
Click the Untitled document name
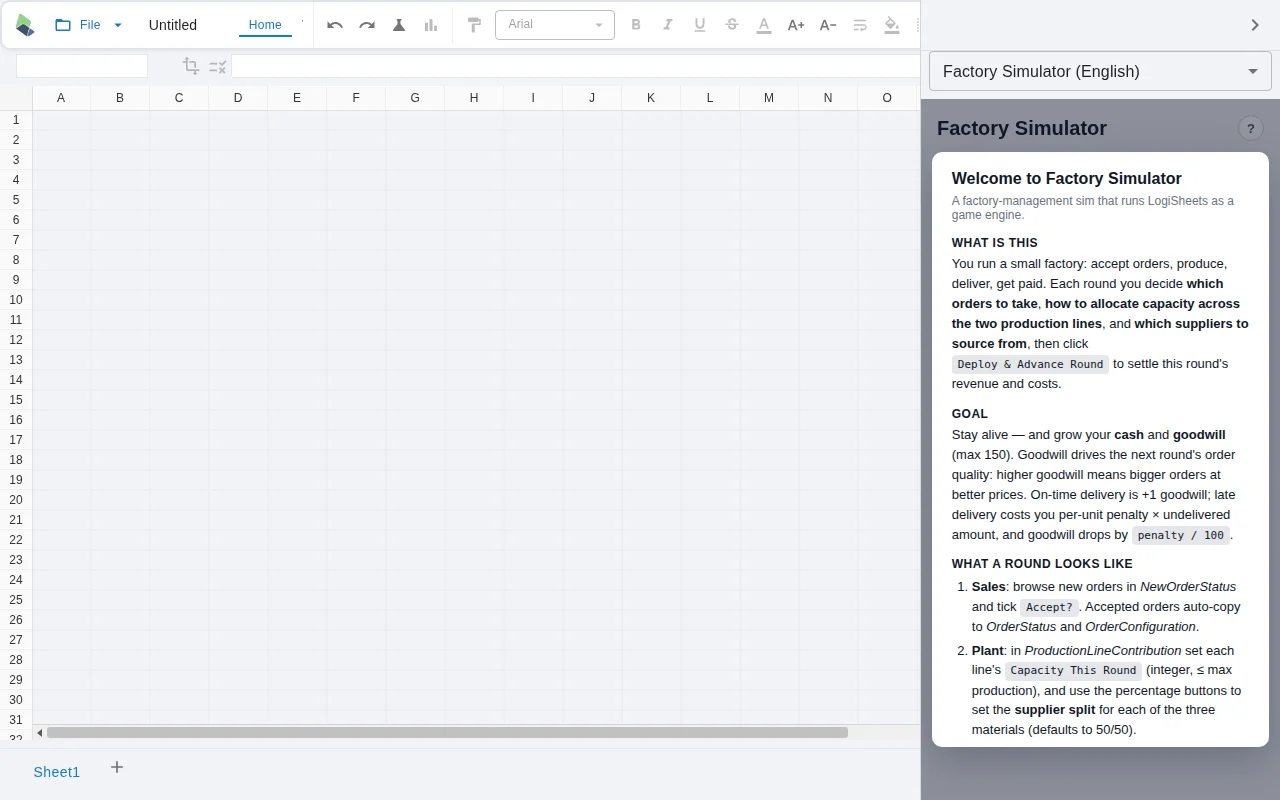(173, 25)
